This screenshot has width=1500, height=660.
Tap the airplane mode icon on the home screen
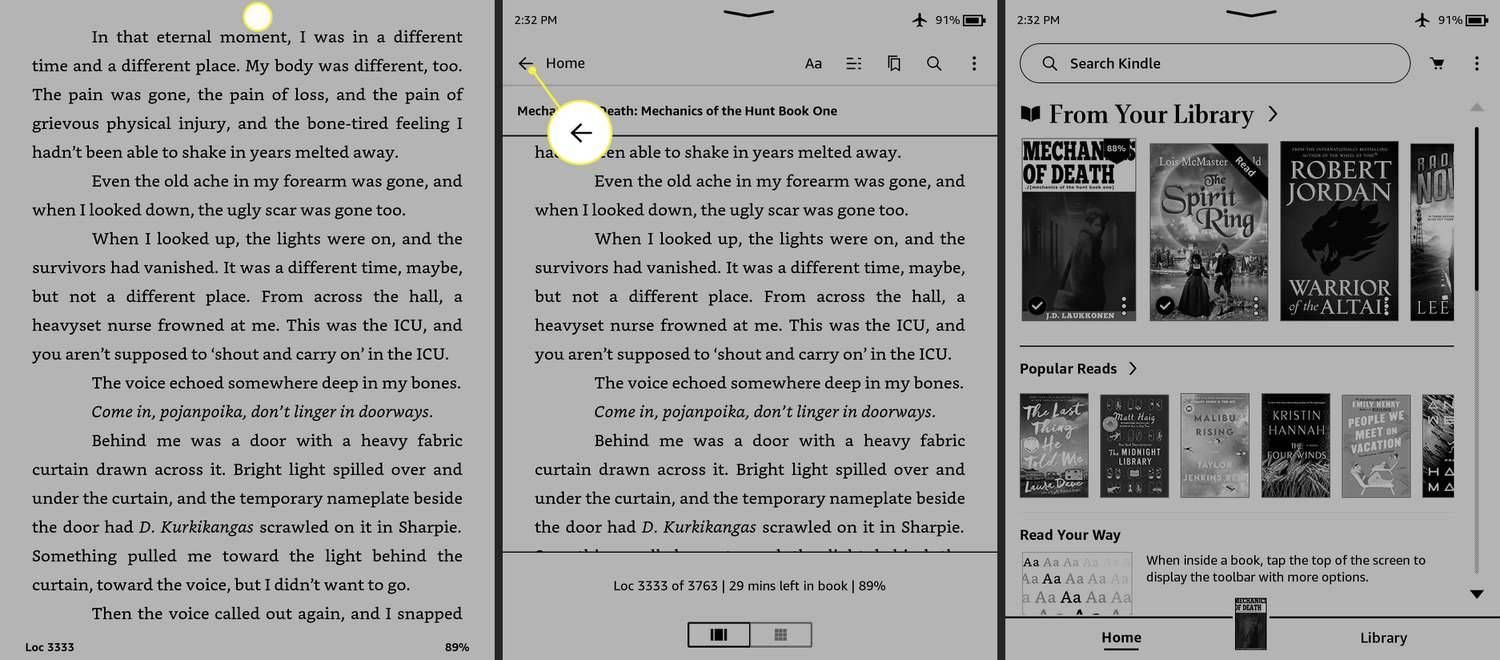[x=1423, y=20]
